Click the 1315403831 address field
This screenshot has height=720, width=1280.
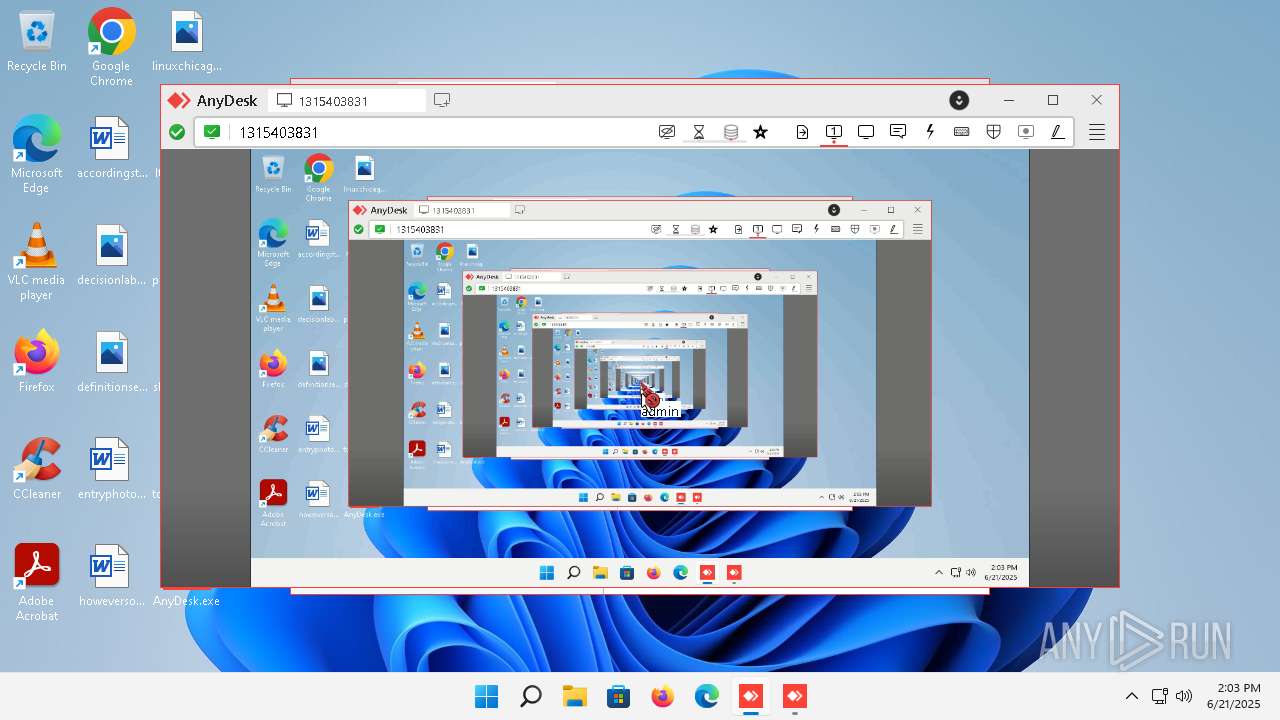(440, 132)
